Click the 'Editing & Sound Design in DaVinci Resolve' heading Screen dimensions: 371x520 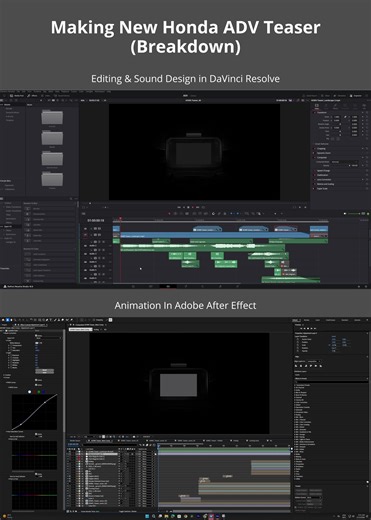click(185, 79)
